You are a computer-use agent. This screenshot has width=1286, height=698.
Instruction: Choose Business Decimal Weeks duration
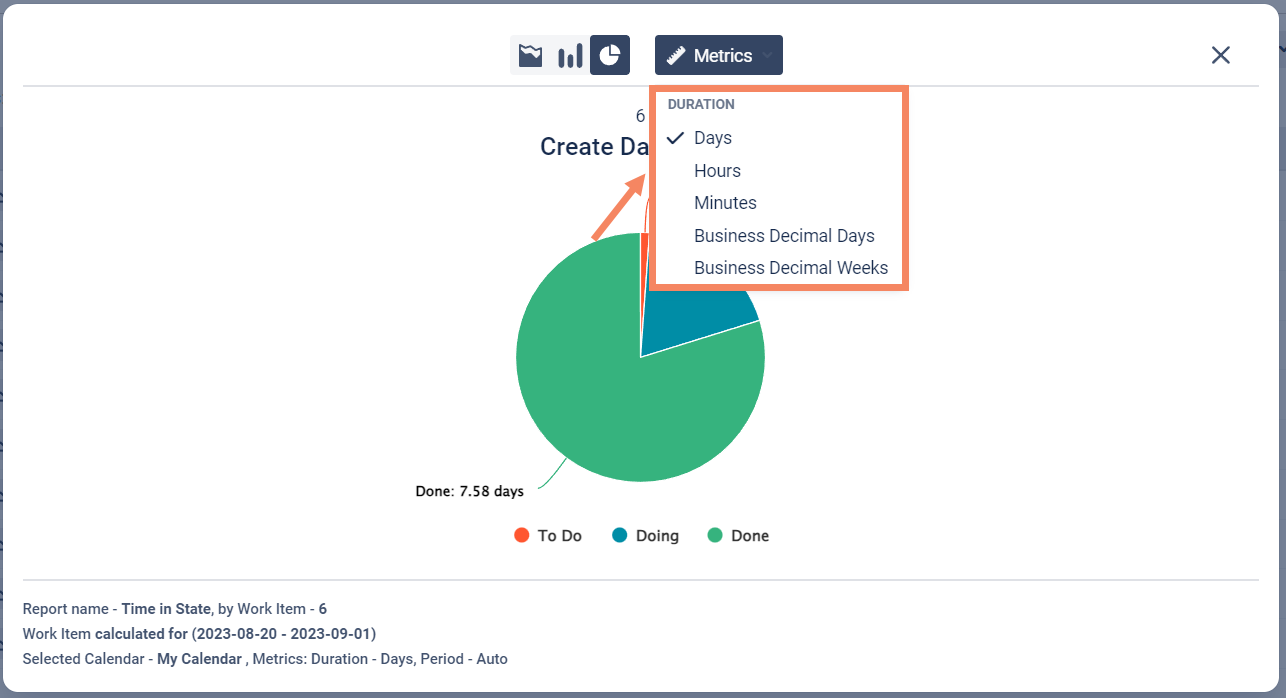pyautogui.click(x=791, y=268)
